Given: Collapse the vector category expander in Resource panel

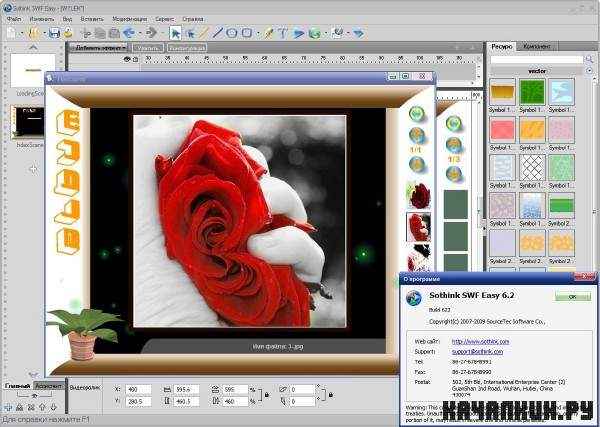Looking at the screenshot, I should (589, 71).
